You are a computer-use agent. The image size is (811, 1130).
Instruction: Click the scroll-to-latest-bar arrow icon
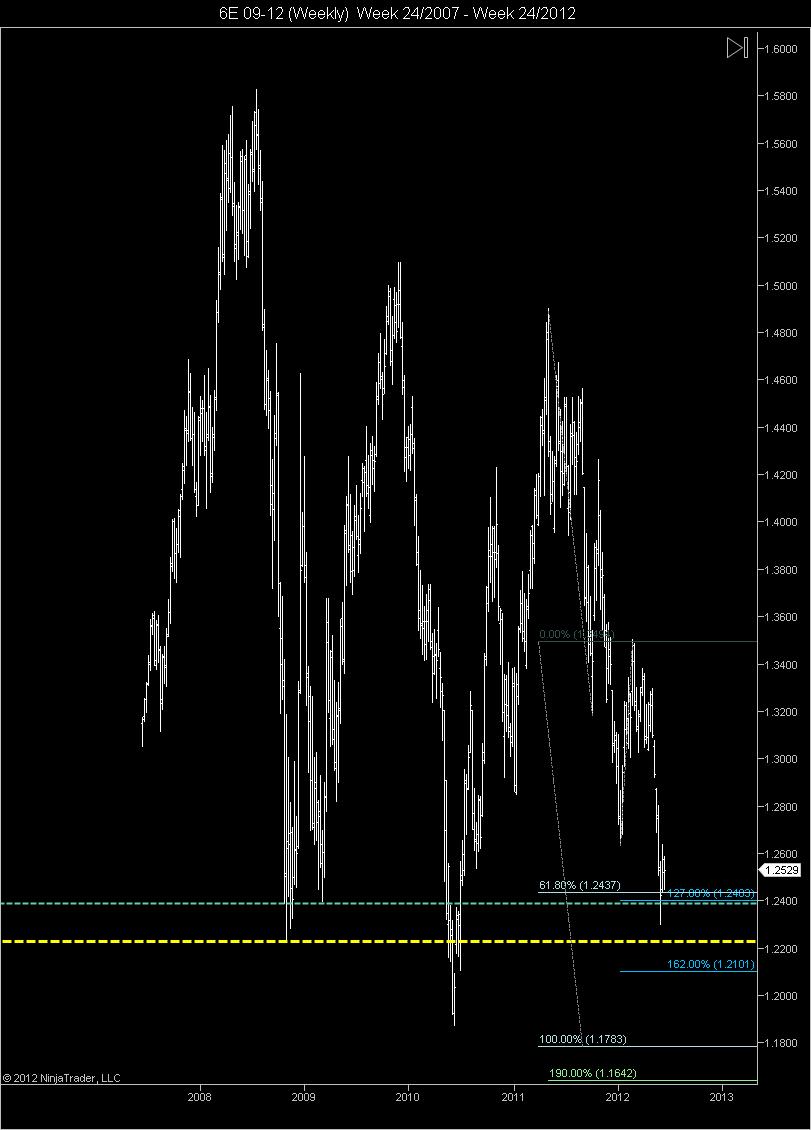[x=737, y=48]
